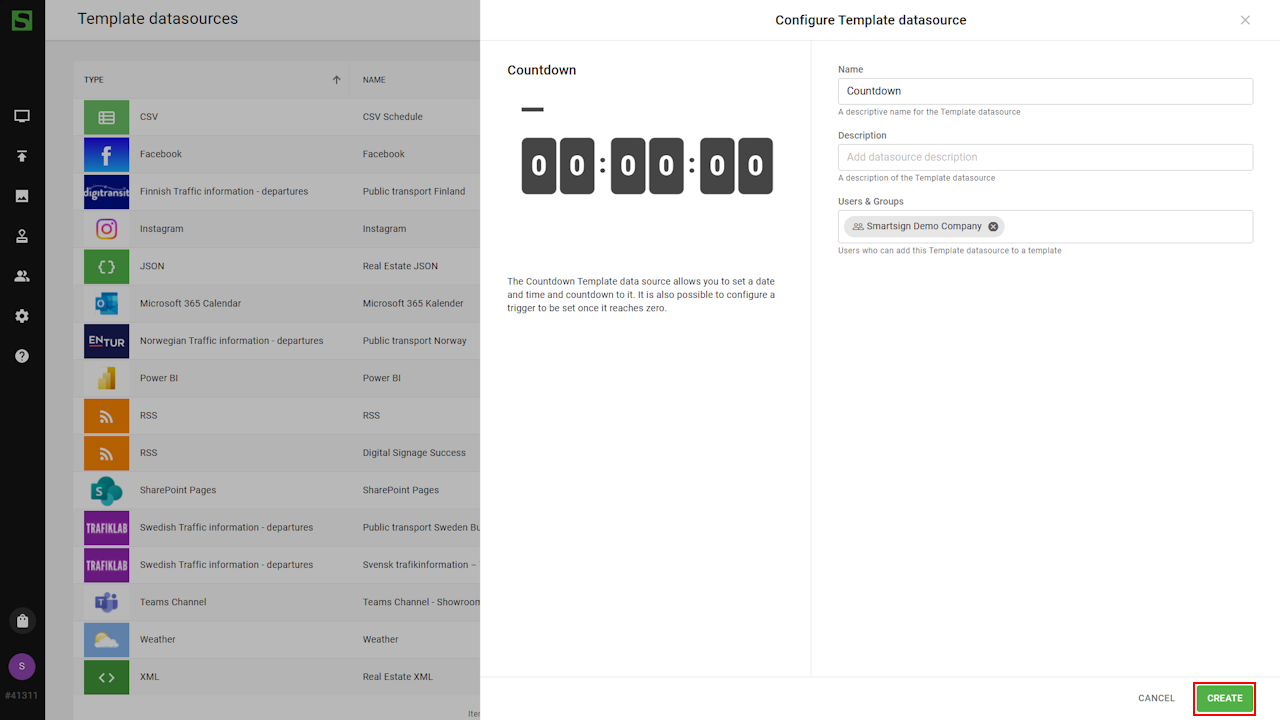Sort the list by Type column arrow
The height and width of the screenshot is (720, 1280).
336,80
